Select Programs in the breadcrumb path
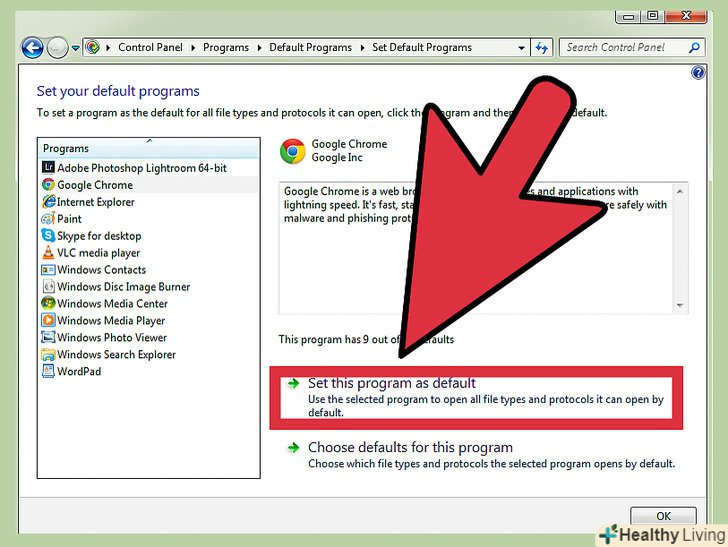Viewport: 728px width, 547px height. 226,47
